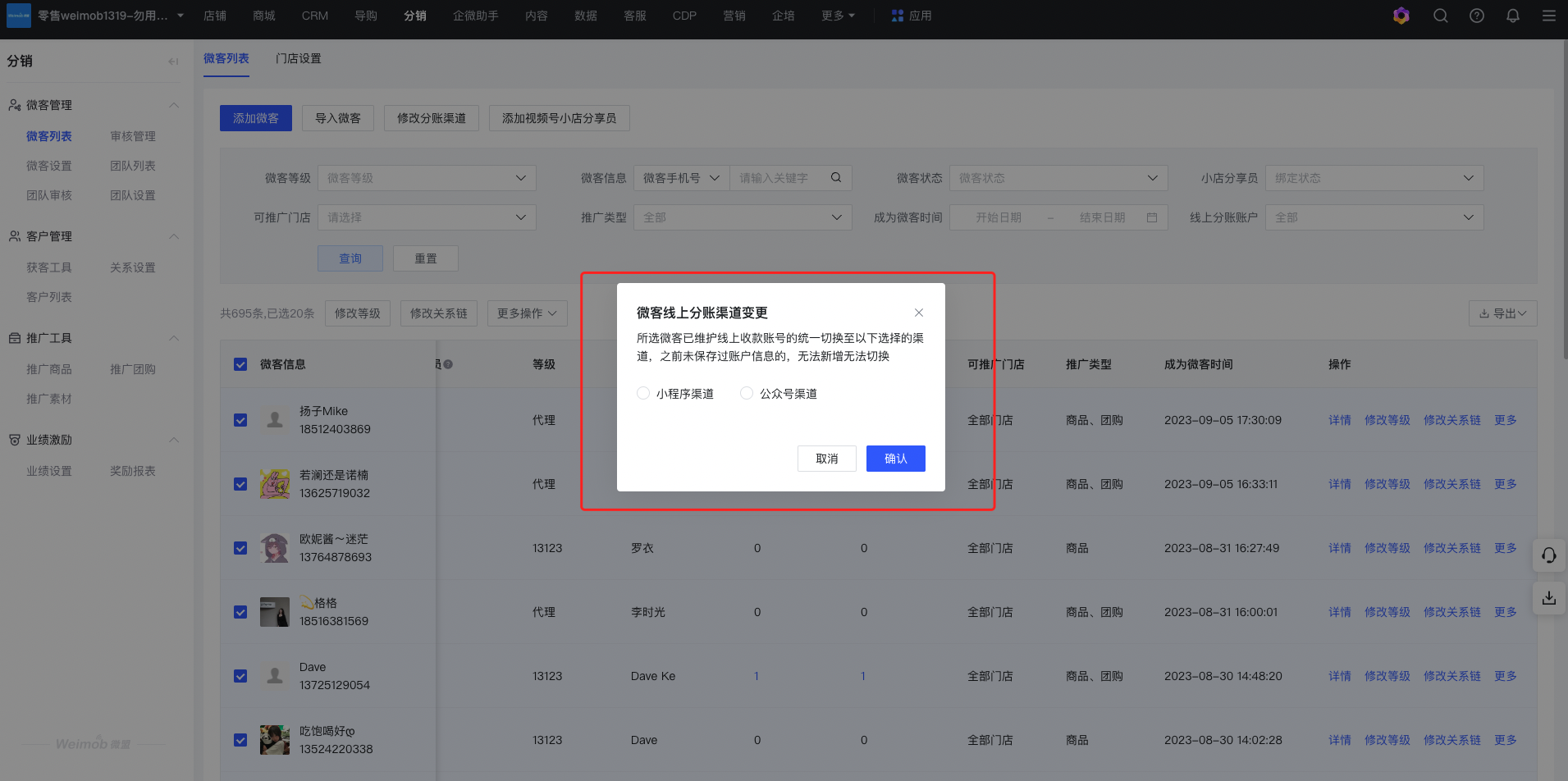Open the 可推广门店 dropdown

[x=427, y=217]
